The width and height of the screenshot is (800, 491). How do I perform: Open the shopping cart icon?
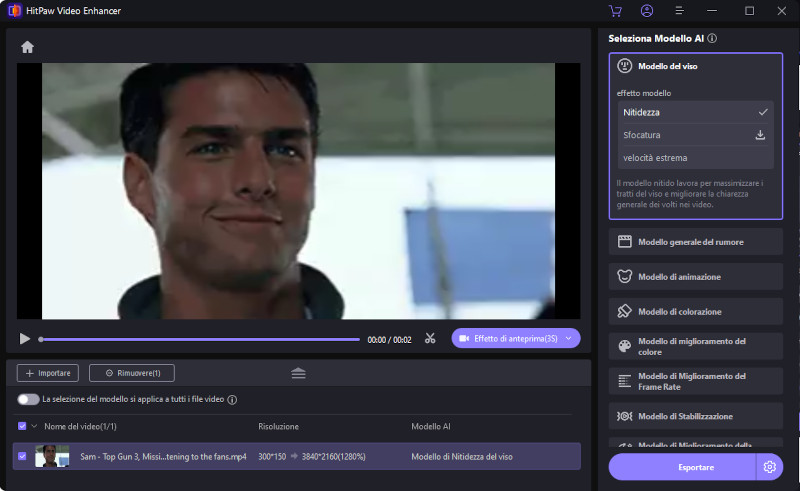pos(614,11)
